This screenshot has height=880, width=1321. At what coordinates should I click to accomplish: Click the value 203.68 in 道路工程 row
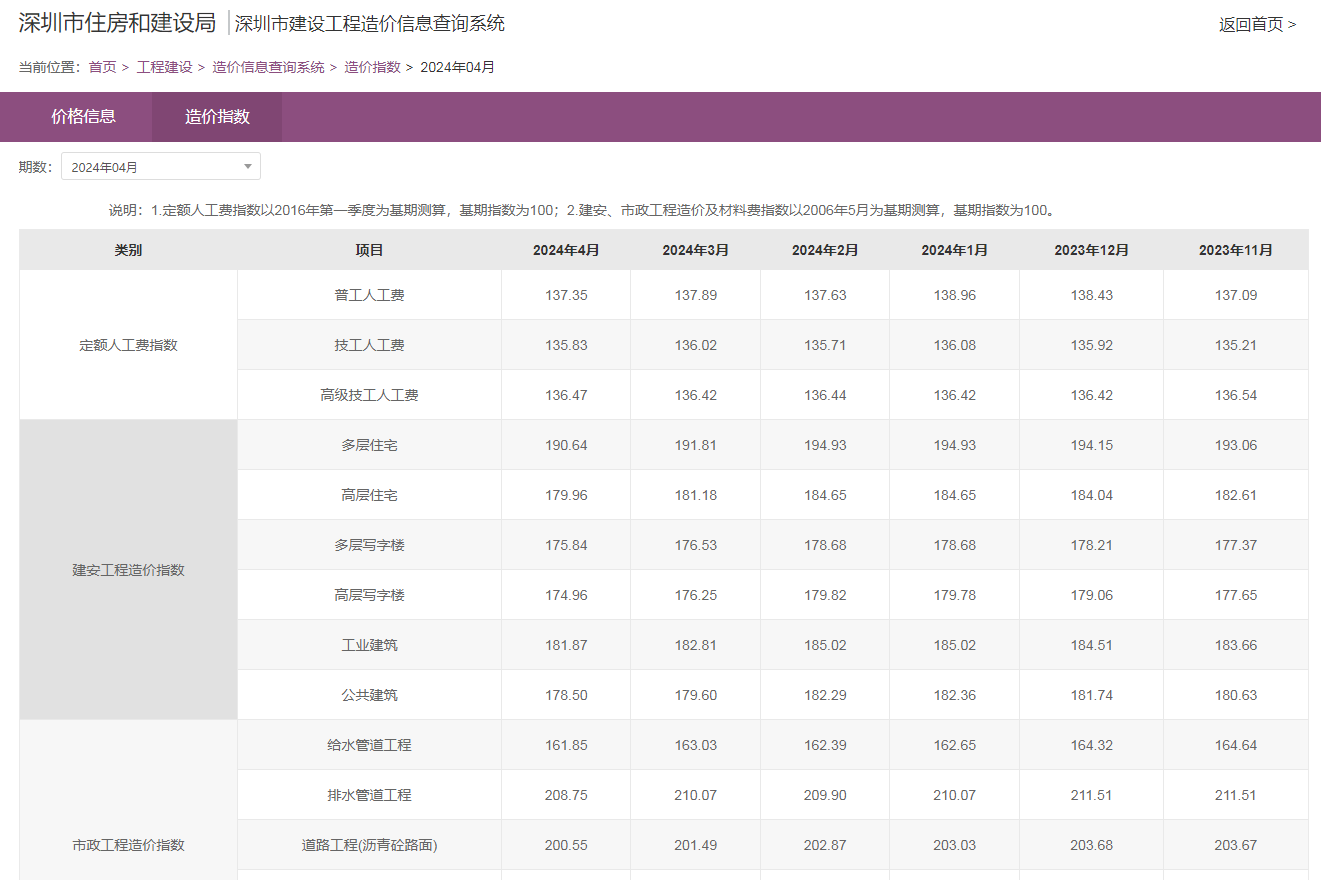coord(1091,845)
